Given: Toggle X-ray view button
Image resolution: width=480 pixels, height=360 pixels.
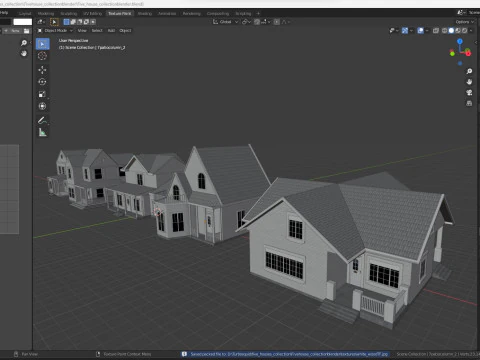Looking at the screenshot, I should pyautogui.click(x=436, y=31).
